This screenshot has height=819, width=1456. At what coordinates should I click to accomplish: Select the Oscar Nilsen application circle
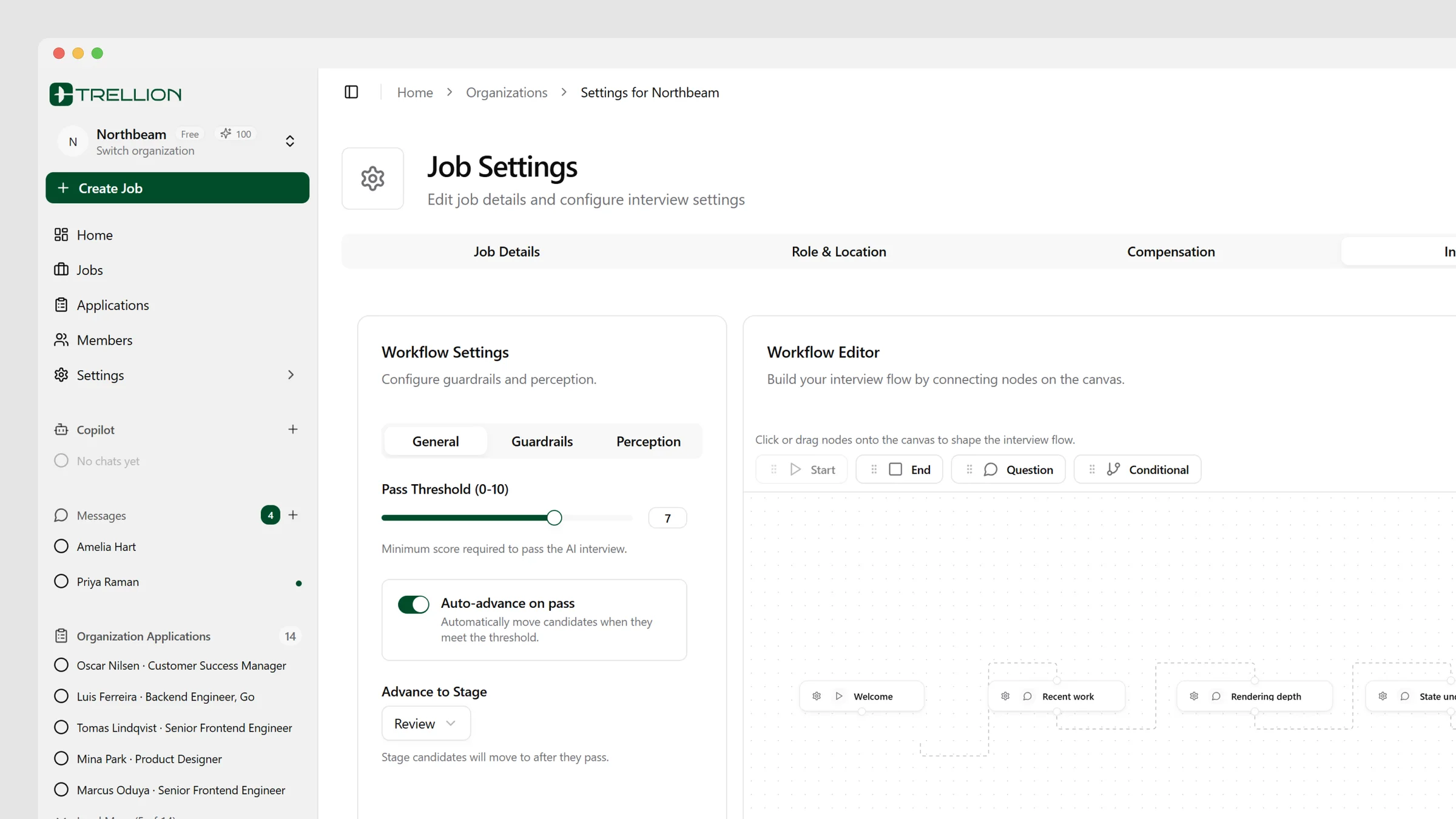click(x=61, y=665)
